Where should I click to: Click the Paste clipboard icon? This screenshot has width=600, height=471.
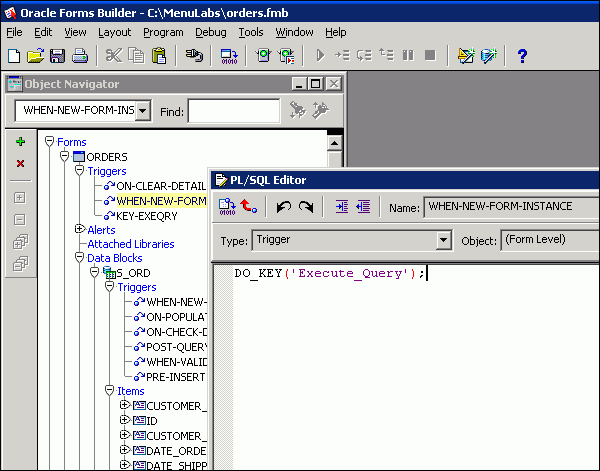pyautogui.click(x=159, y=56)
